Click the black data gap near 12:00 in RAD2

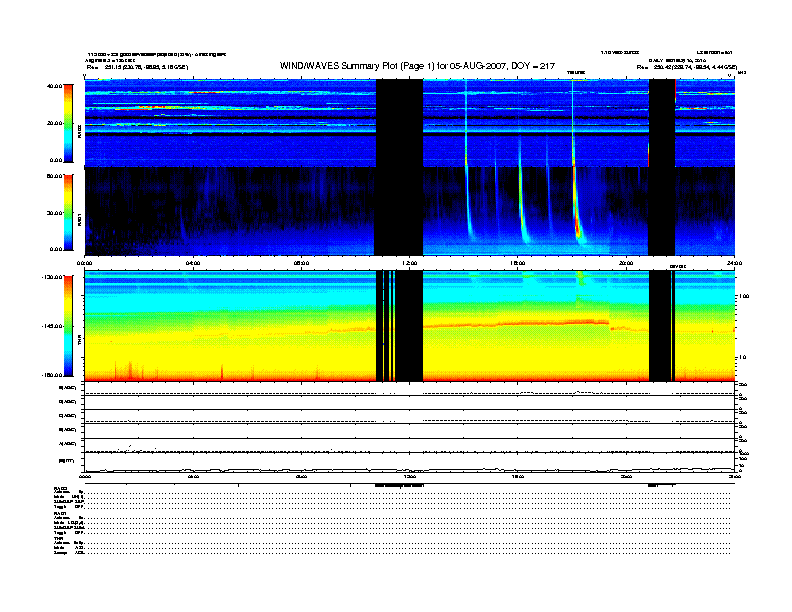pos(400,123)
